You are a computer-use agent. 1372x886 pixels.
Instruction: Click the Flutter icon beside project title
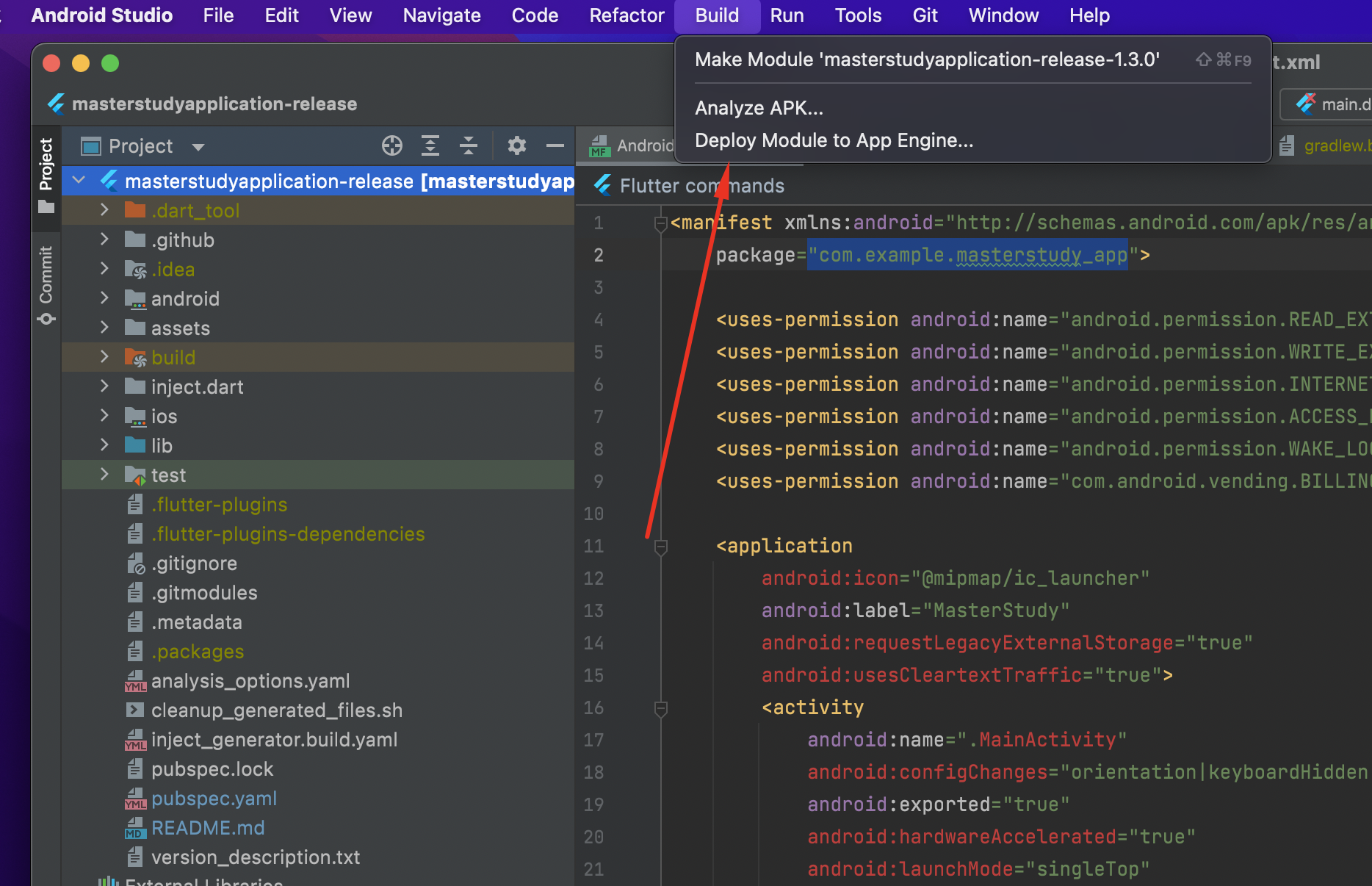[x=57, y=104]
